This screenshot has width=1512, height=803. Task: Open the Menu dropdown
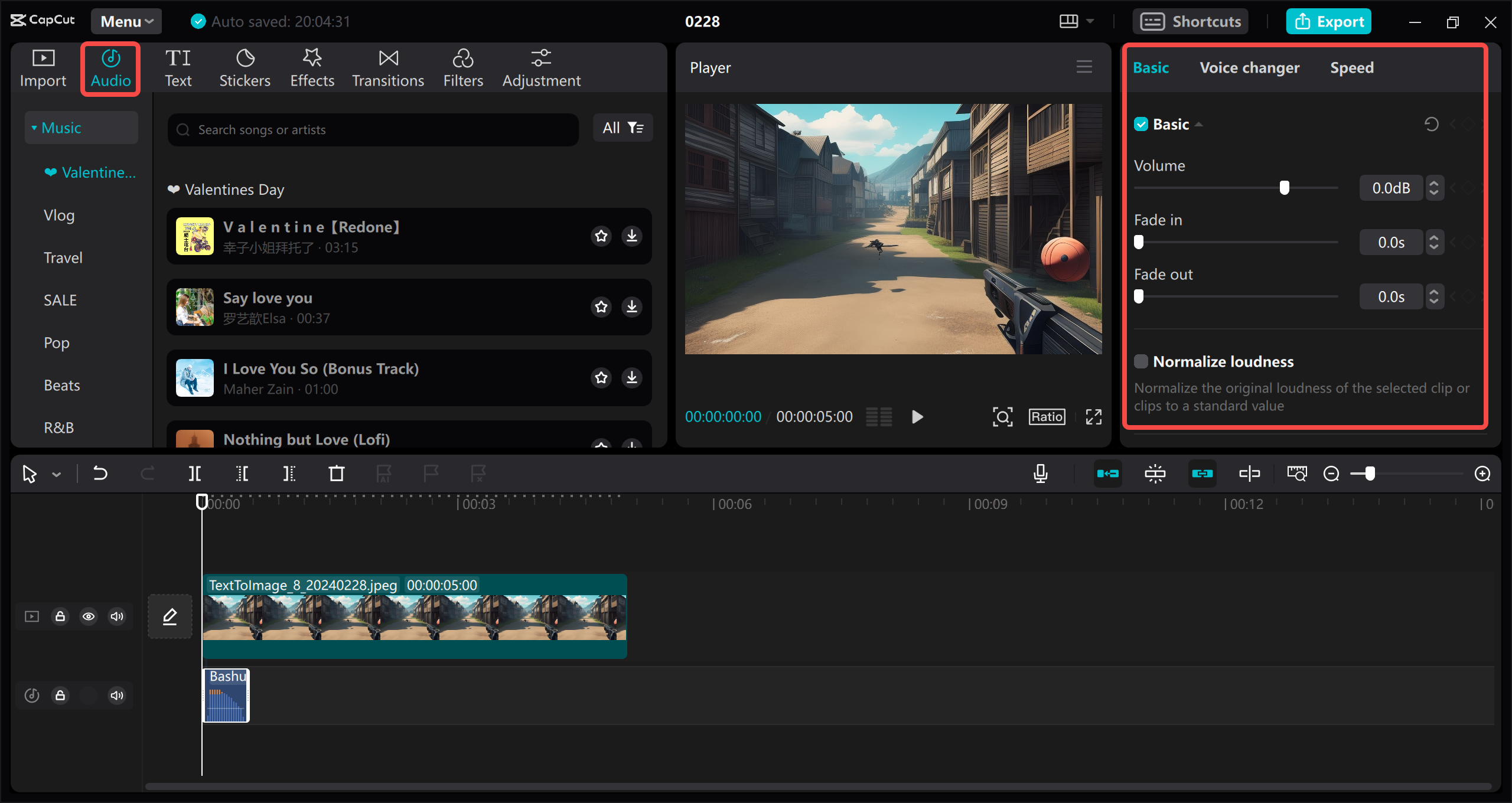pos(125,21)
